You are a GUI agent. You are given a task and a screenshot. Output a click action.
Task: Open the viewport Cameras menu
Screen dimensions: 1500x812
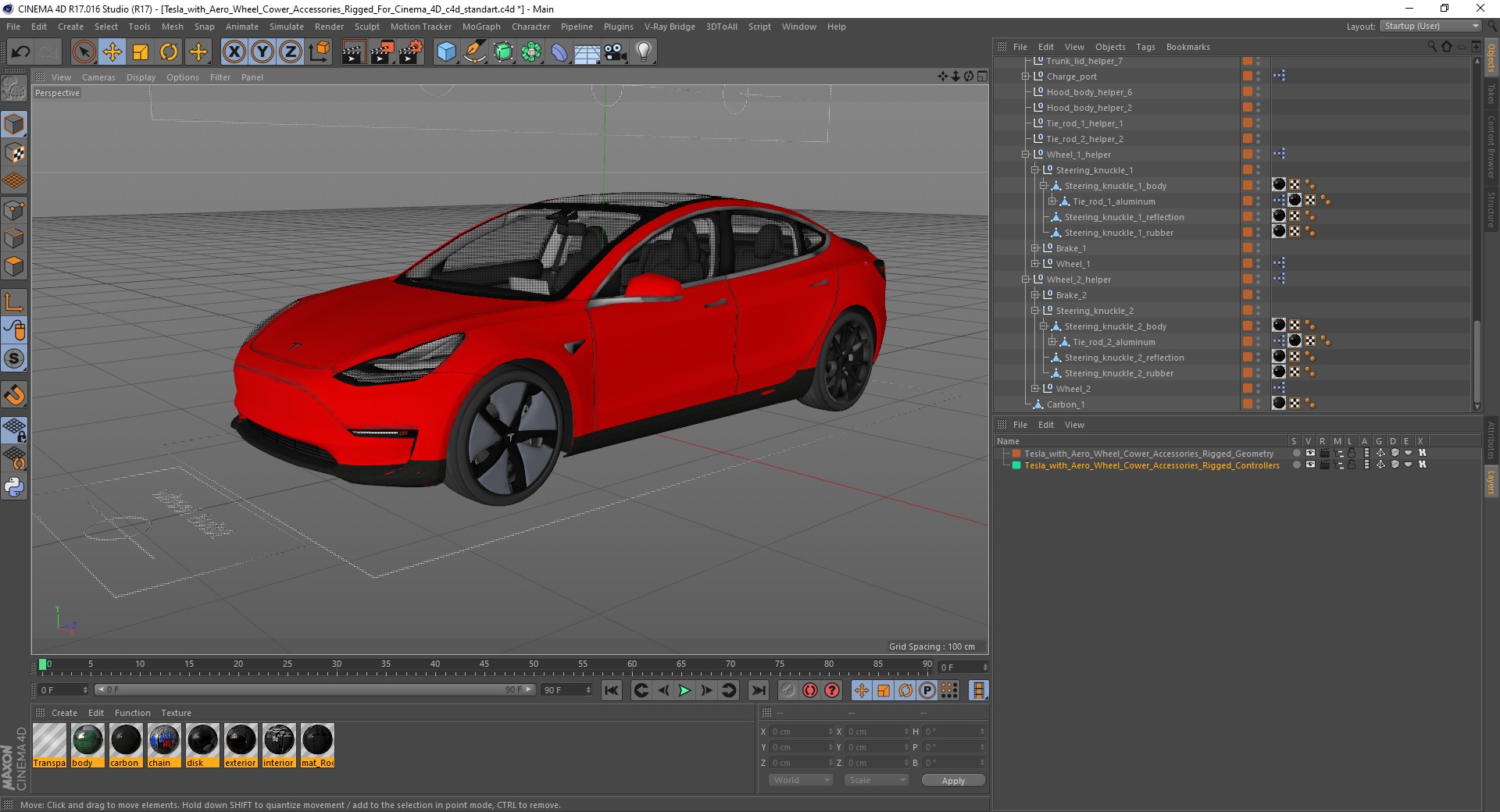98,77
